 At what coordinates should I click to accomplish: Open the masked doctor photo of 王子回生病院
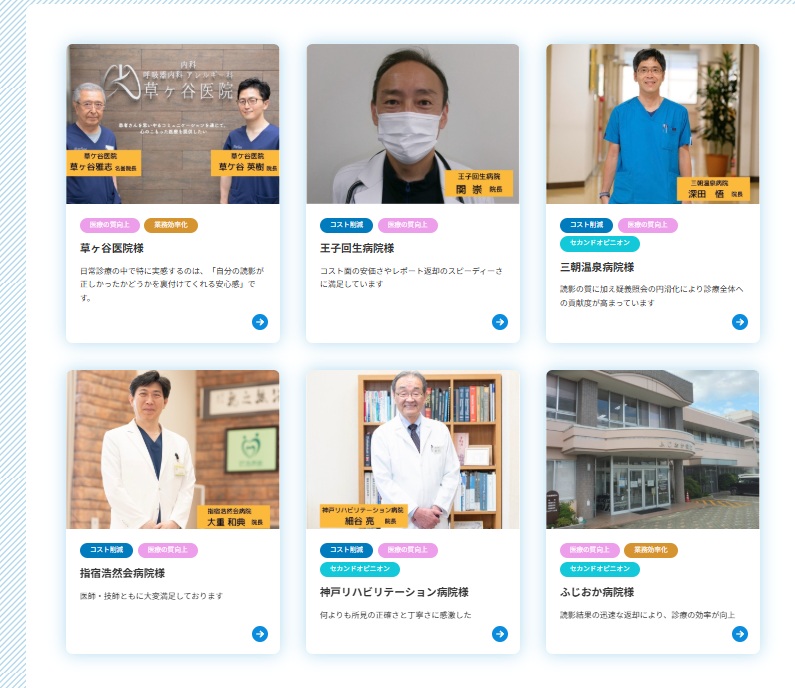pos(413,124)
